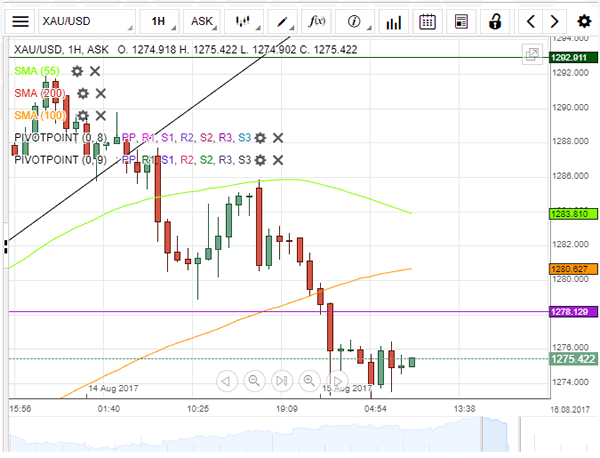Click the 16.08.2017 date label

click(570, 409)
